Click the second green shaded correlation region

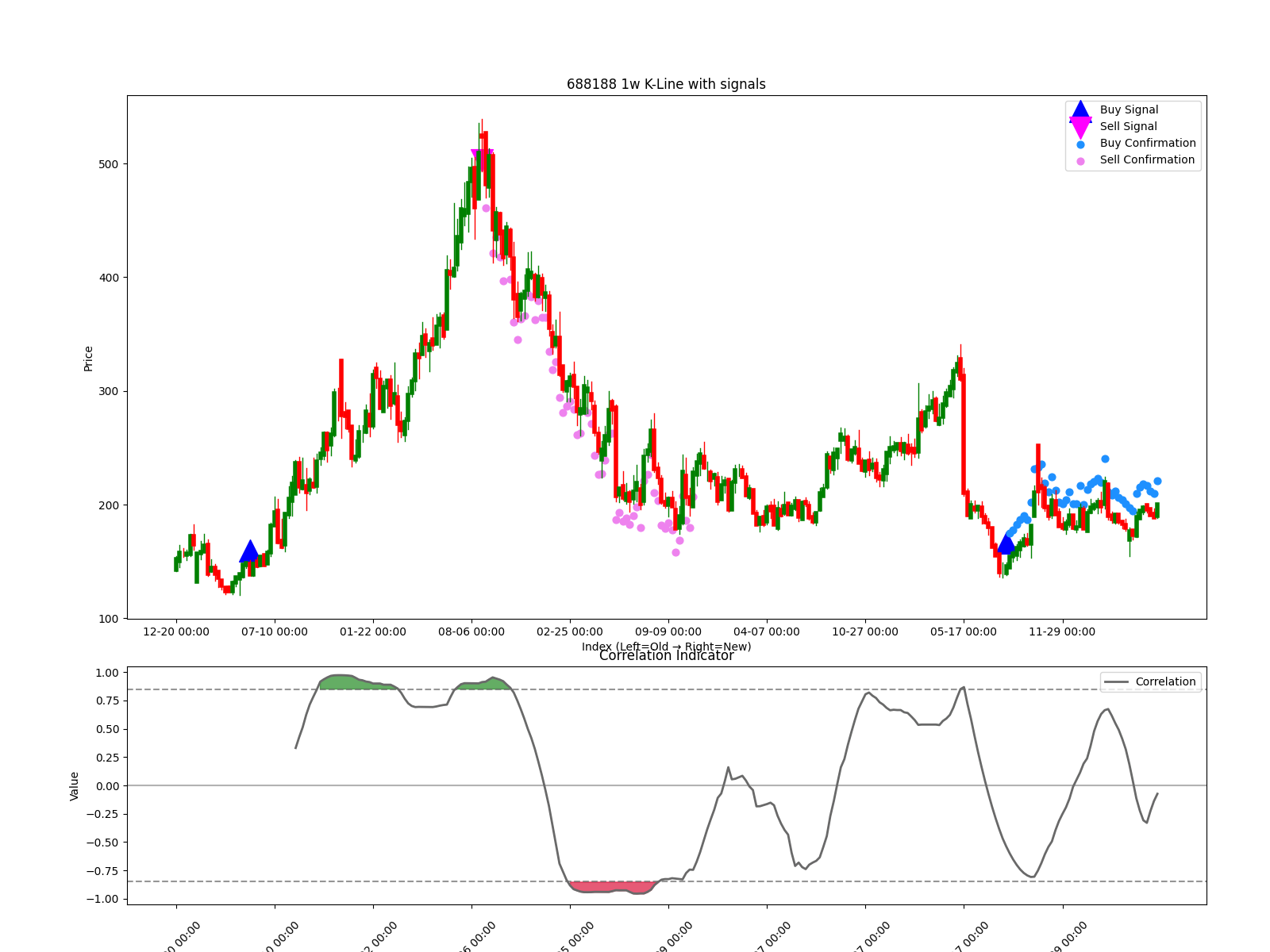click(x=483, y=685)
